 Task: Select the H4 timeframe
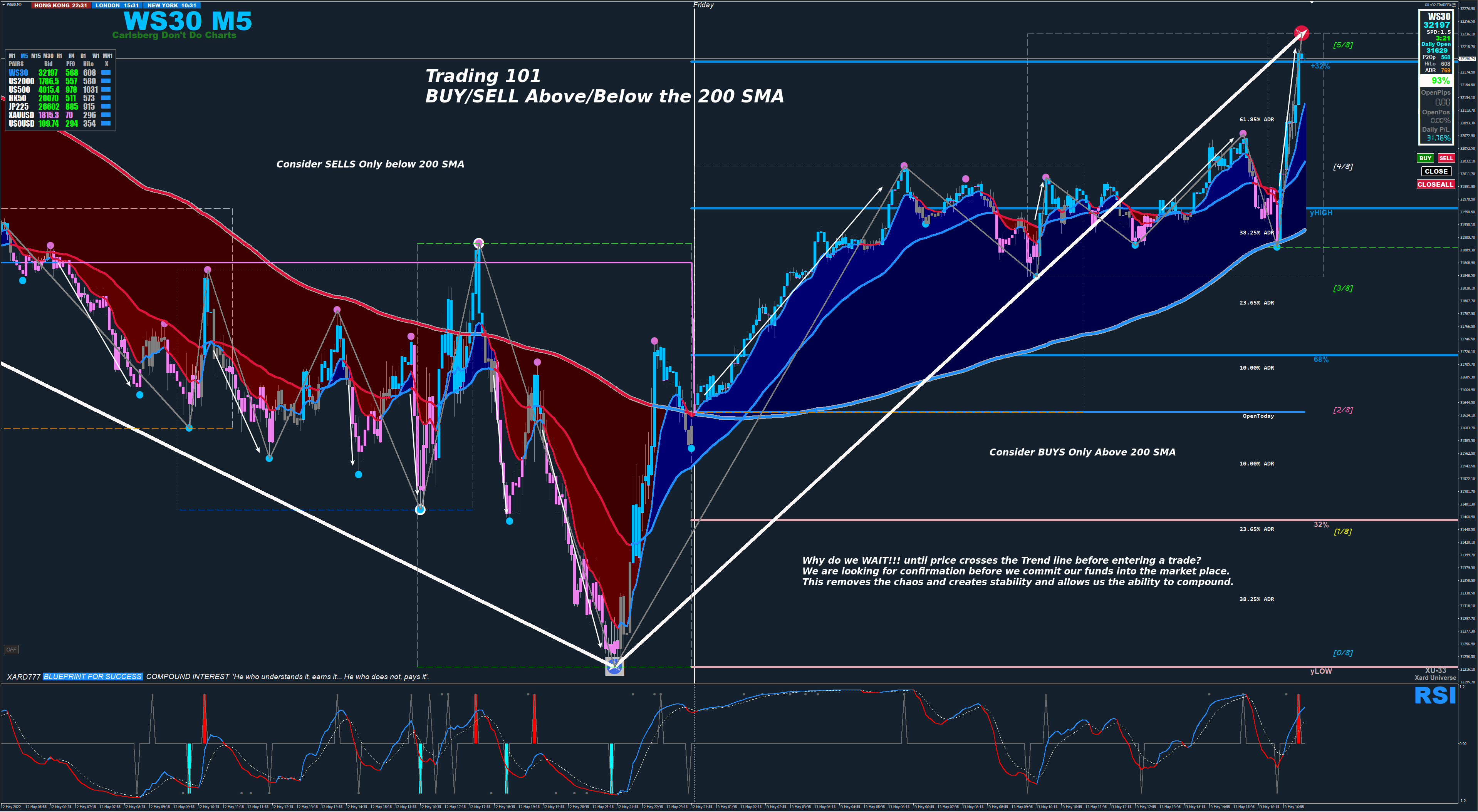pos(71,56)
